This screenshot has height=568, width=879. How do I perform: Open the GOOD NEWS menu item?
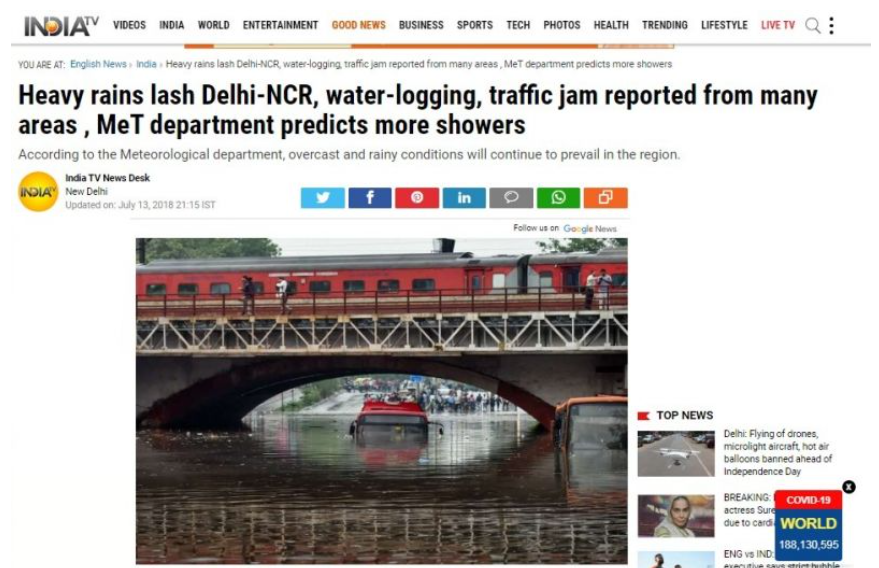359,25
